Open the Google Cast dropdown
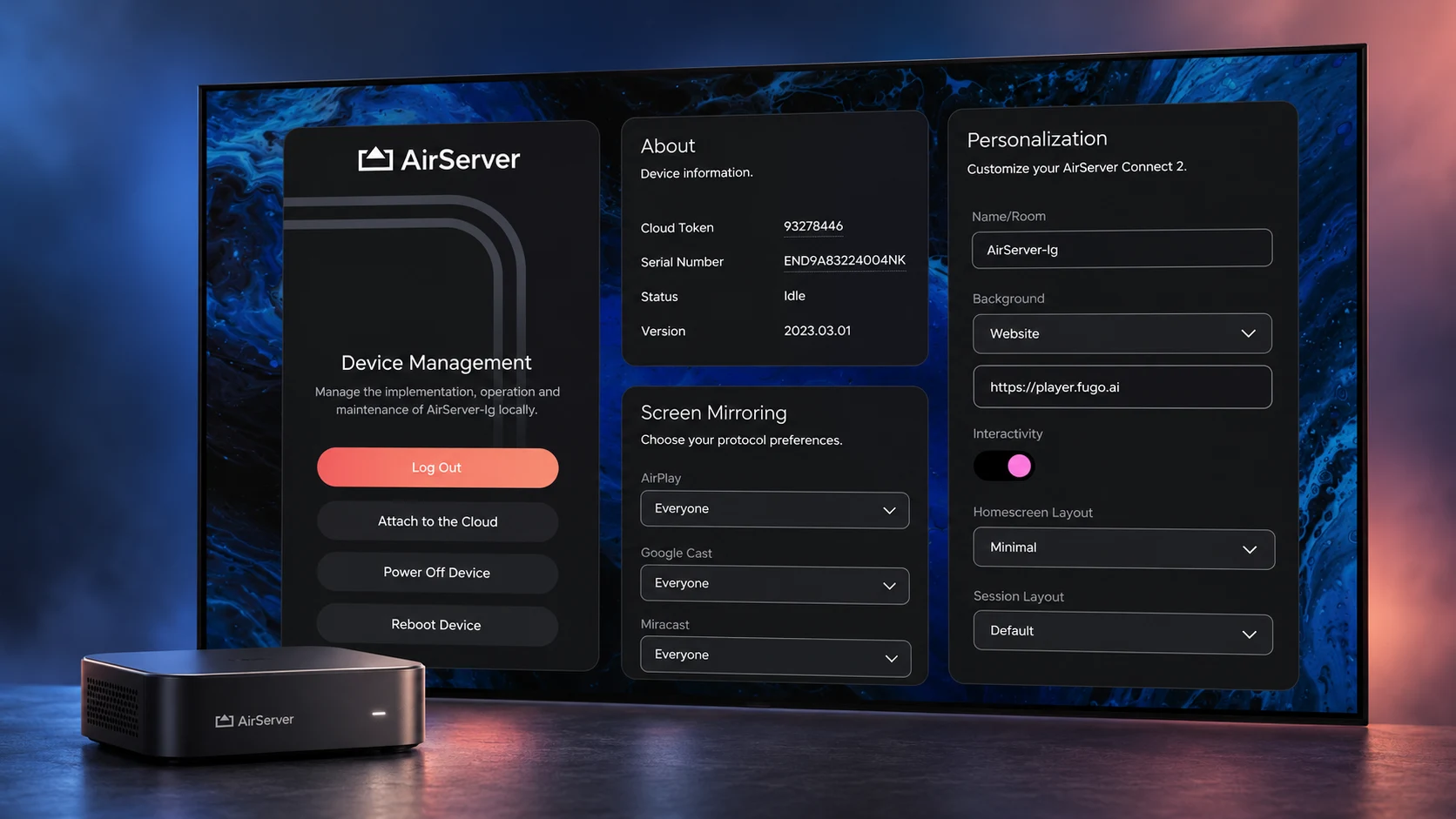The height and width of the screenshot is (819, 1456). (x=775, y=584)
